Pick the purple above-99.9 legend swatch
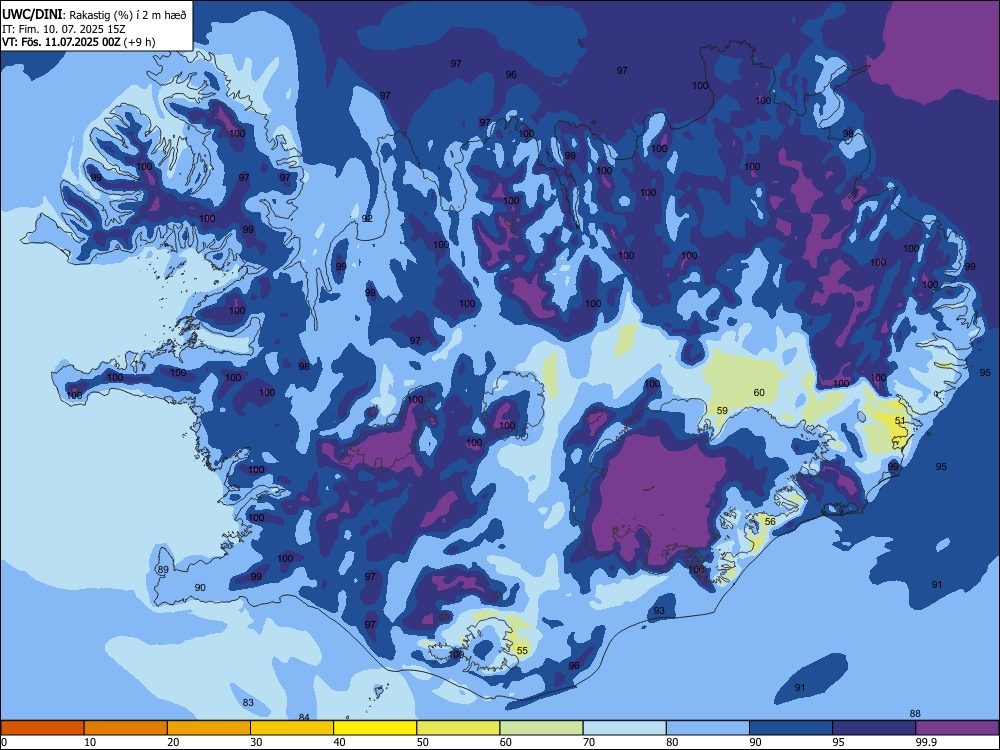This screenshot has width=1000, height=750. [957, 728]
